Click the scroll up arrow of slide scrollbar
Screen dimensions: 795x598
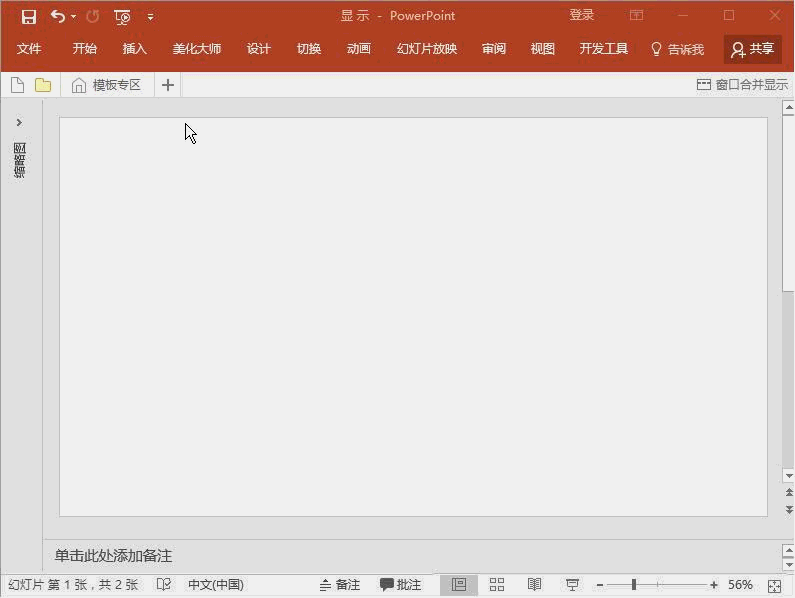click(x=788, y=108)
